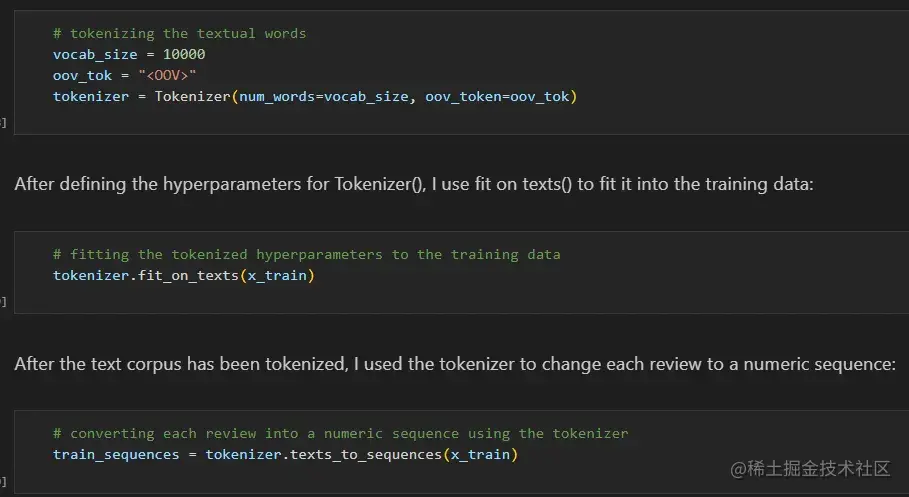This screenshot has width=909, height=497.
Task: Click the comment "# fitting the tokenized hyperparameters"
Action: coord(306,255)
